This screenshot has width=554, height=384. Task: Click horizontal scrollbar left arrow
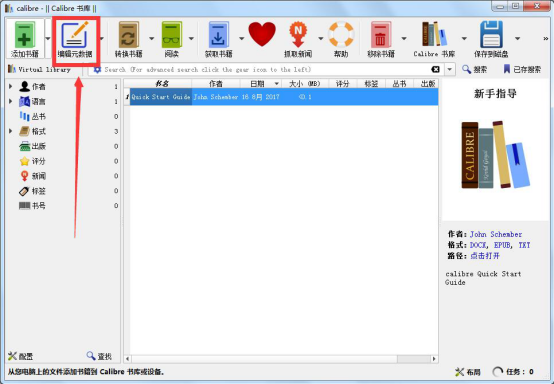click(x=127, y=359)
